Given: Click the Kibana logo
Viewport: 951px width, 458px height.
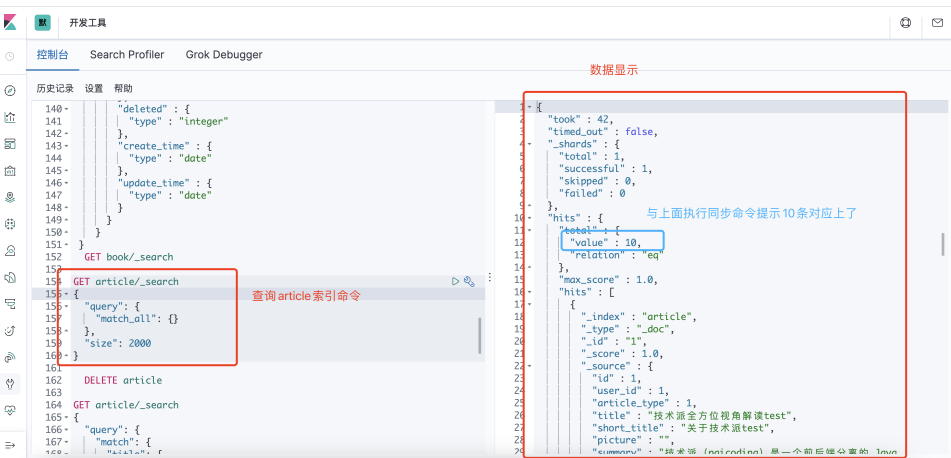Looking at the screenshot, I should click(x=11, y=21).
